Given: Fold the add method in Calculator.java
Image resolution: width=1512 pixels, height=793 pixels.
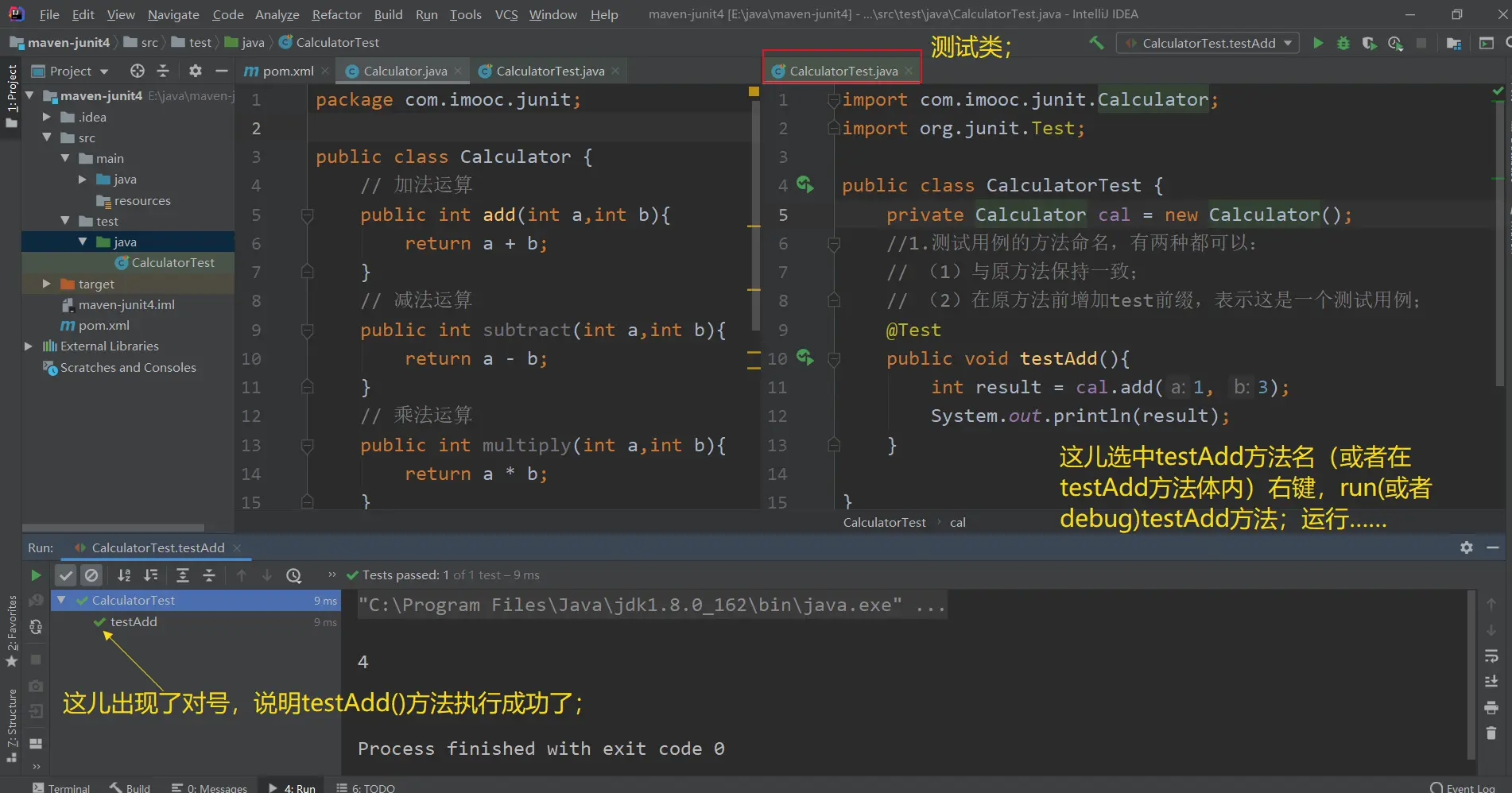Looking at the screenshot, I should pyautogui.click(x=308, y=215).
